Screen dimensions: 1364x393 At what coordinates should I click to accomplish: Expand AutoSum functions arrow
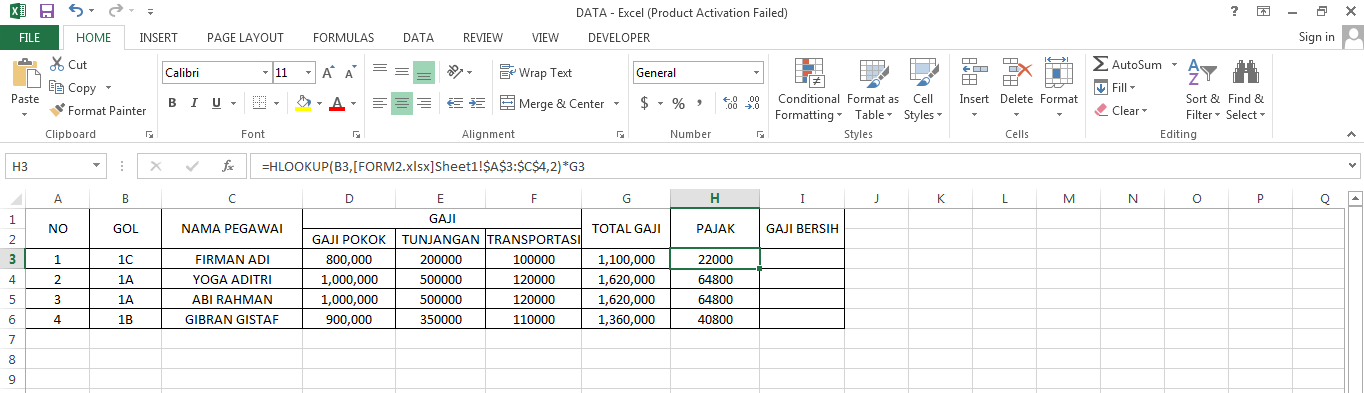point(1173,64)
